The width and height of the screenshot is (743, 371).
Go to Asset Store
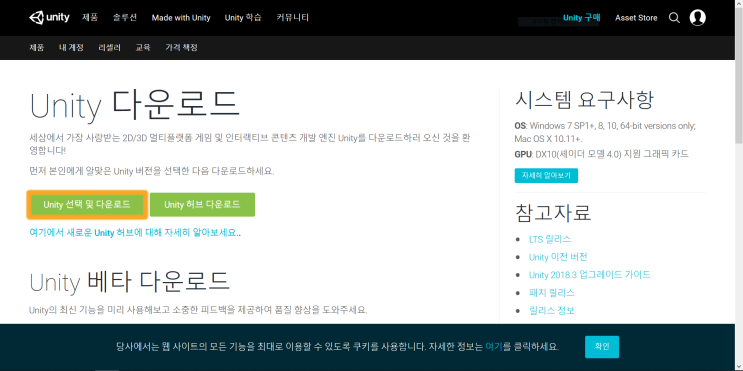(636, 18)
